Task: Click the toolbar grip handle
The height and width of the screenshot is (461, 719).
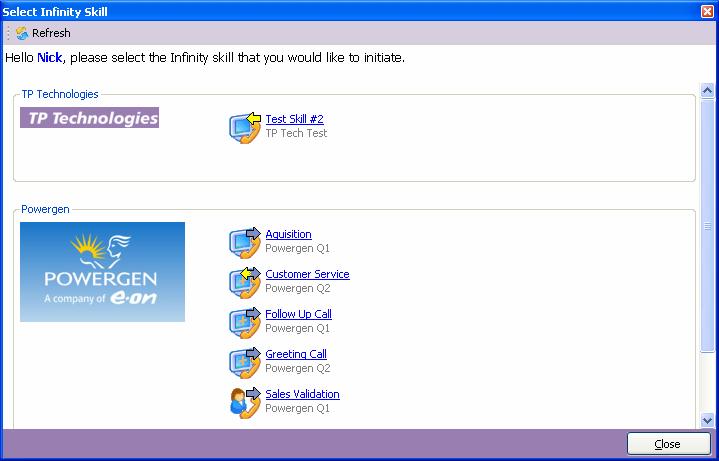Action: tap(8, 33)
